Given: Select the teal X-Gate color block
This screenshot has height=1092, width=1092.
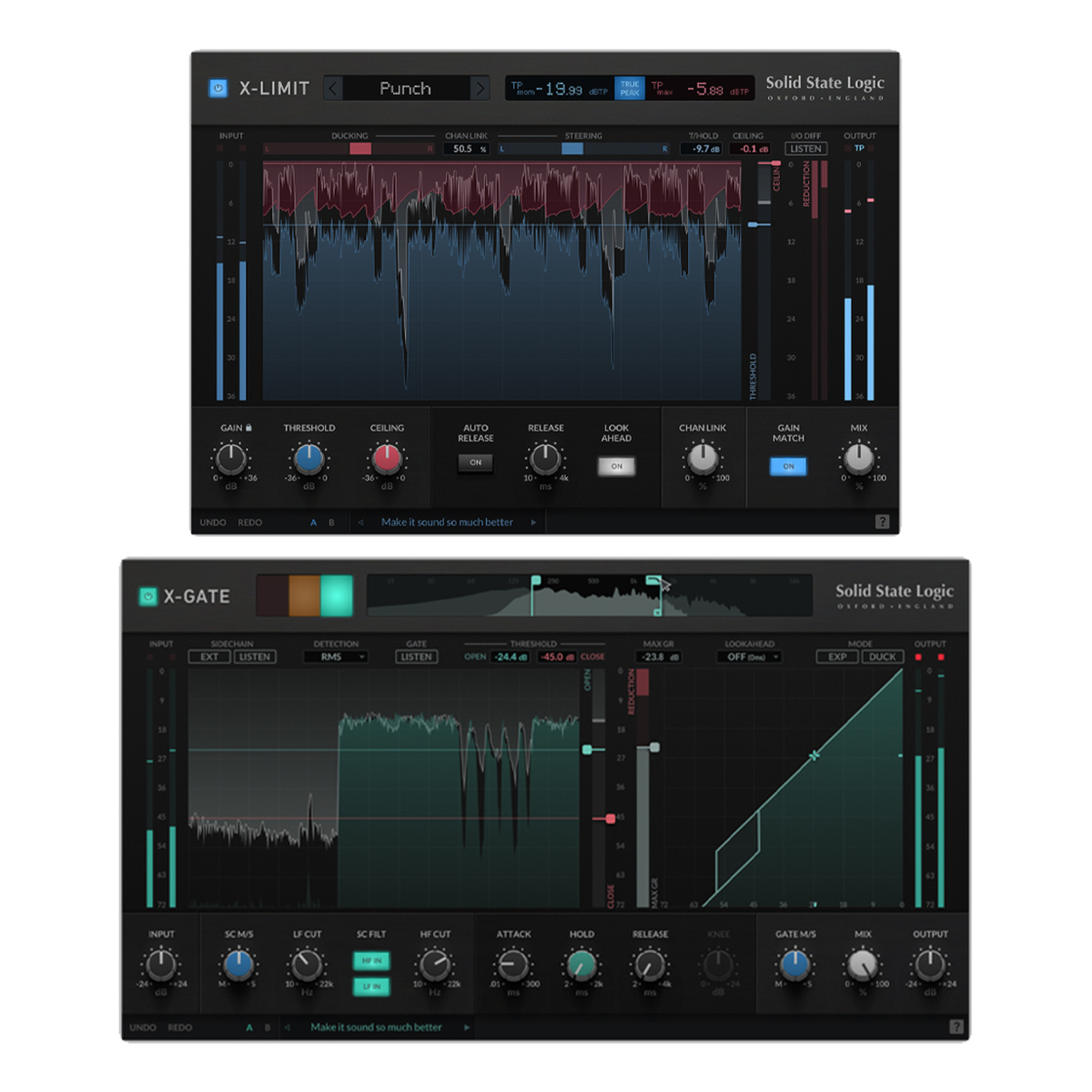Looking at the screenshot, I should click(337, 596).
